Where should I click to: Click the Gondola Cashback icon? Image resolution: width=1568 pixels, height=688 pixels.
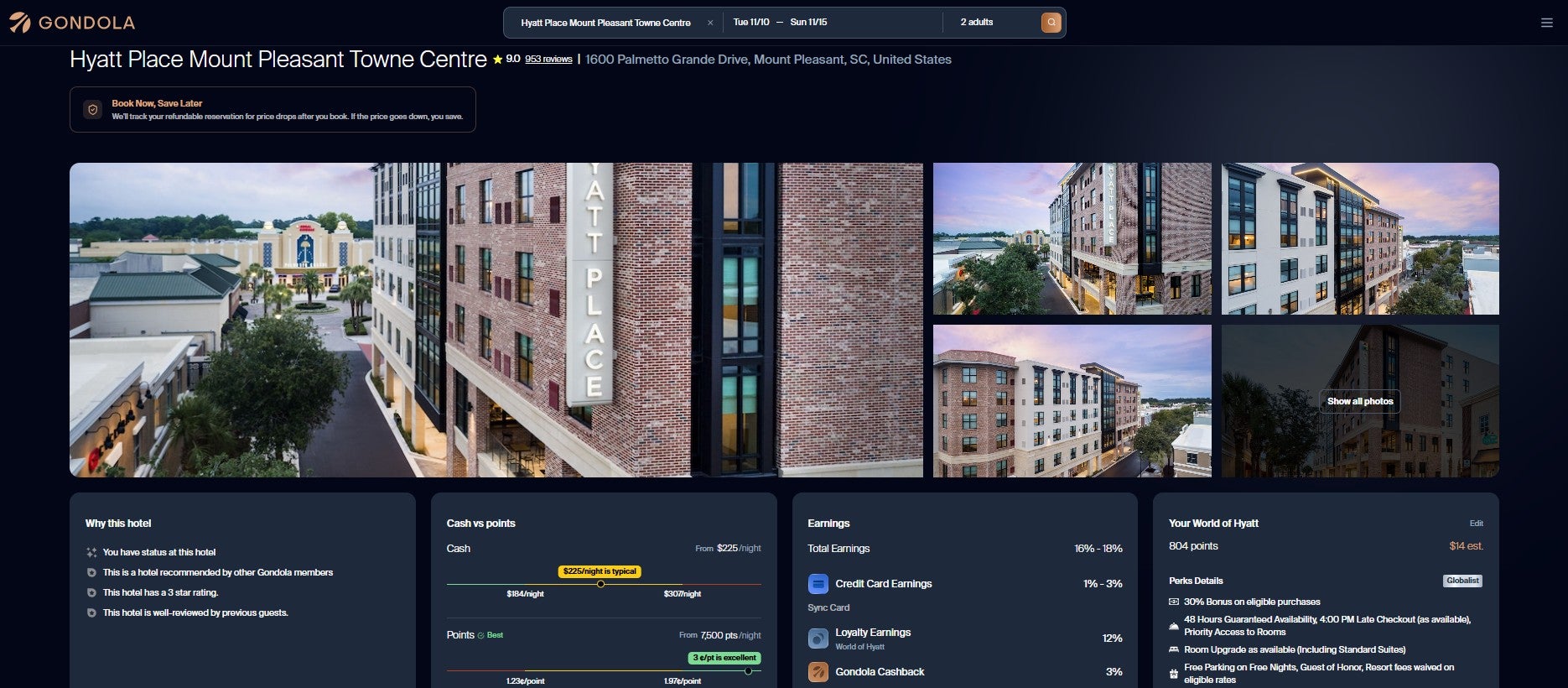pyautogui.click(x=818, y=672)
